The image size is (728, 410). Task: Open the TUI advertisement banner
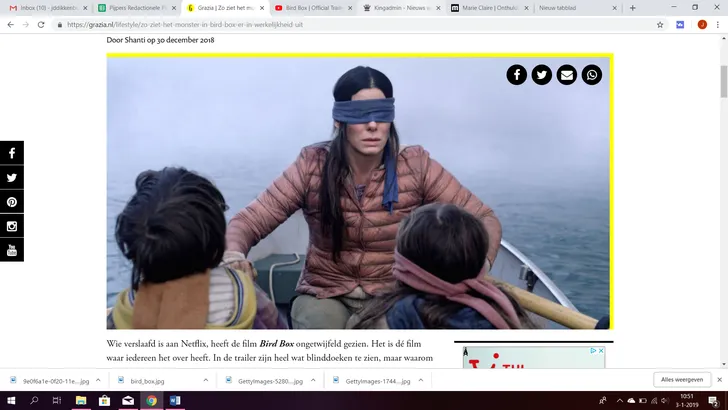click(x=534, y=358)
